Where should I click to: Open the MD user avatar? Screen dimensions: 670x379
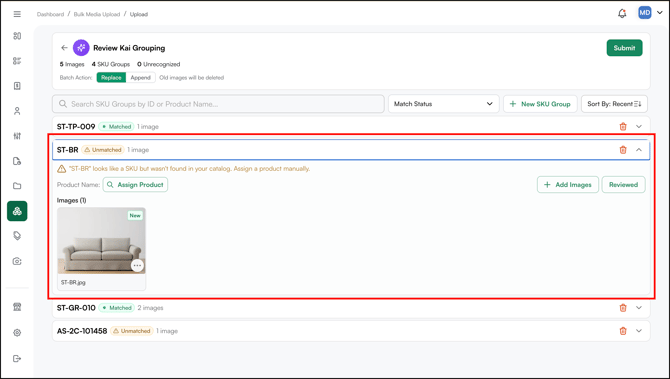click(x=644, y=13)
